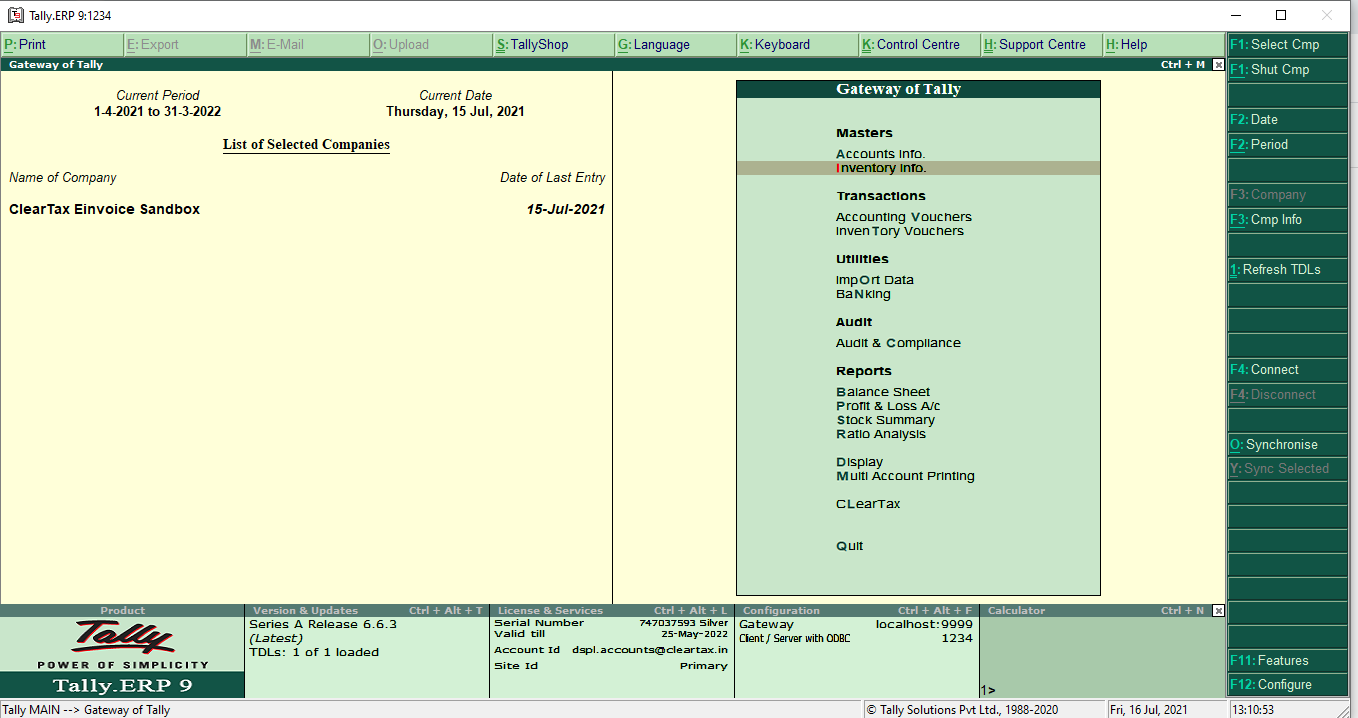Click F3 Cmp Info
This screenshot has height=718, width=1358.
coord(1266,219)
